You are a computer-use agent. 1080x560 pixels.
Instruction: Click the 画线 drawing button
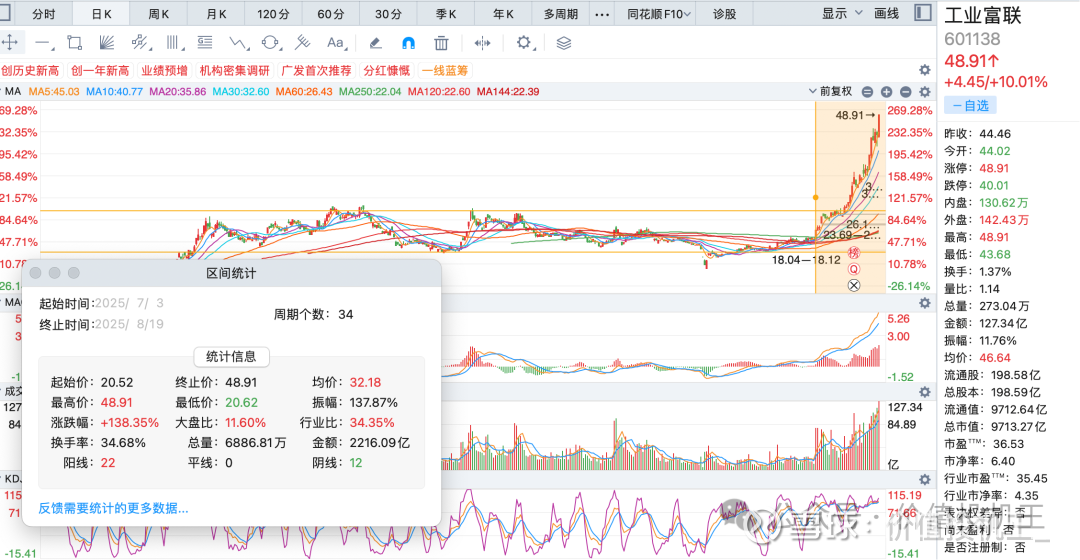pos(886,14)
